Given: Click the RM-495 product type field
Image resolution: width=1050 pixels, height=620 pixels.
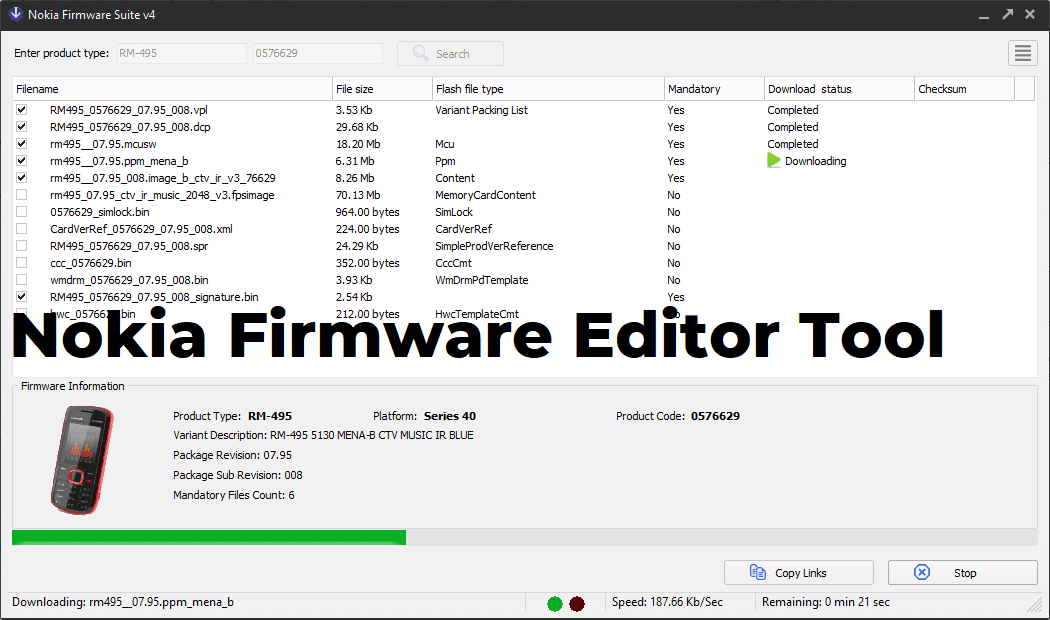Looking at the screenshot, I should coord(181,53).
